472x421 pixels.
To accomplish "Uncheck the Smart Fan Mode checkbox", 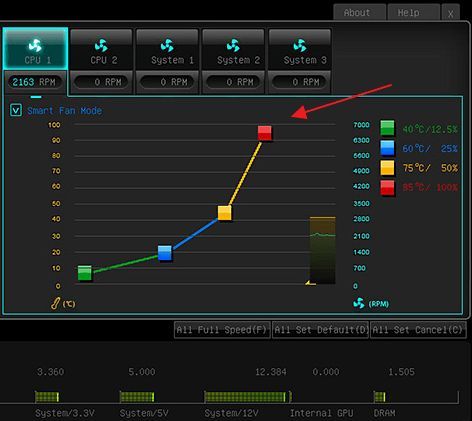I will click(16, 110).
